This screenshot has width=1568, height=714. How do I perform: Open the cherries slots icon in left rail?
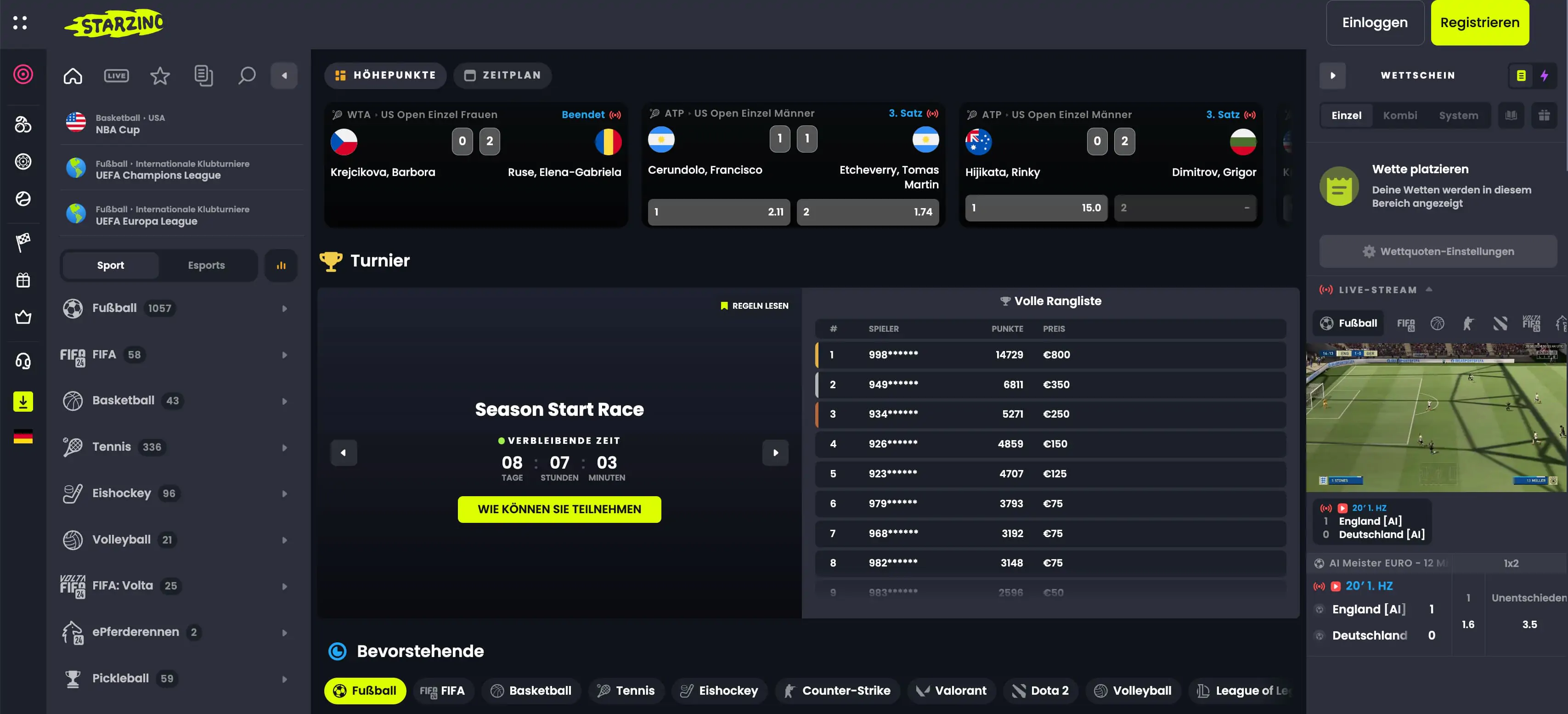tap(23, 124)
